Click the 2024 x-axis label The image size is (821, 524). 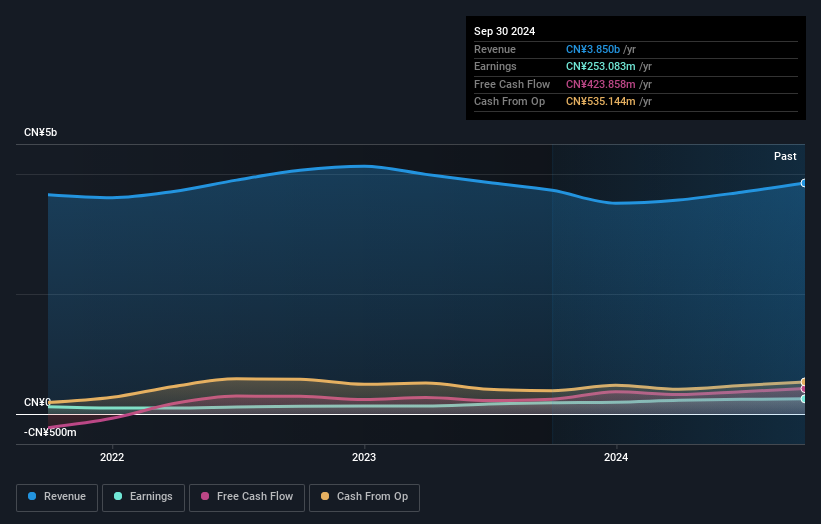tap(616, 457)
